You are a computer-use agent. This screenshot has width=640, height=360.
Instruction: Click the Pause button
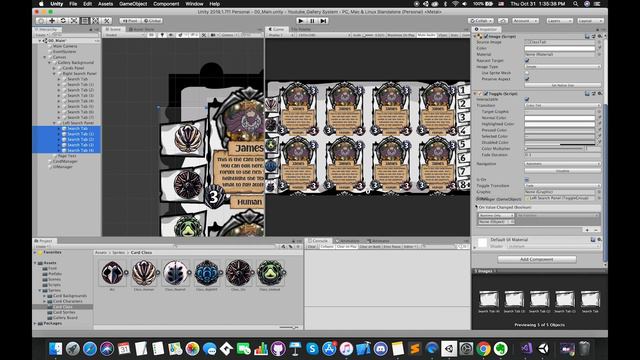click(x=312, y=20)
